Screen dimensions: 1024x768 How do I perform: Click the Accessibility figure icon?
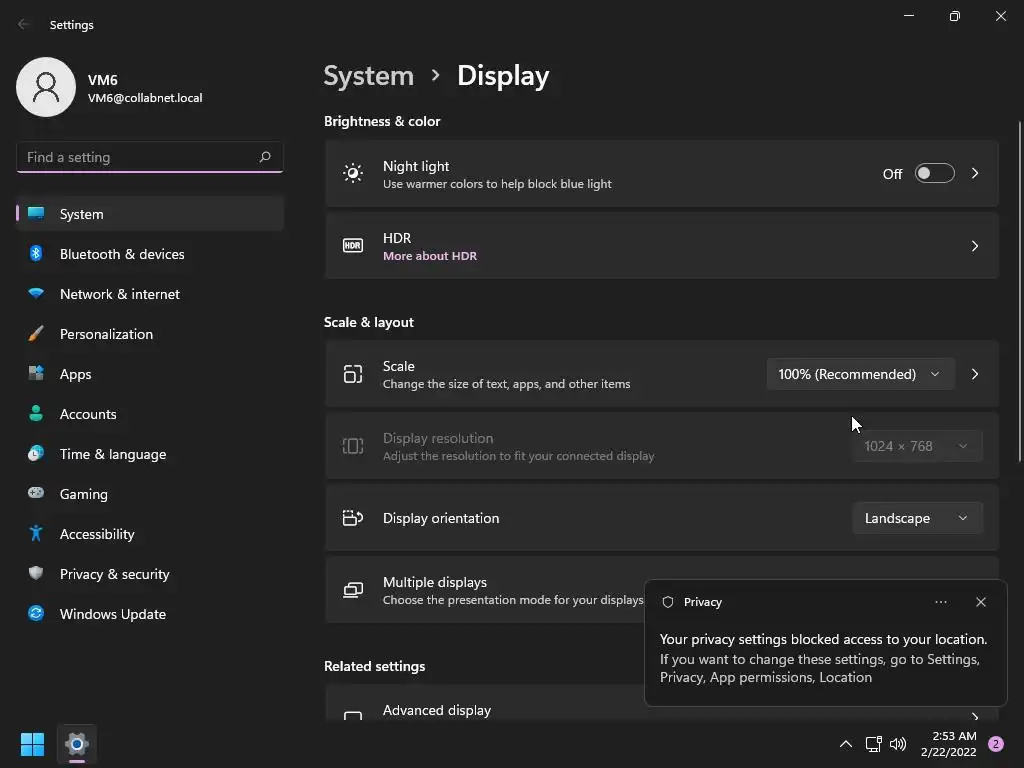coord(36,534)
